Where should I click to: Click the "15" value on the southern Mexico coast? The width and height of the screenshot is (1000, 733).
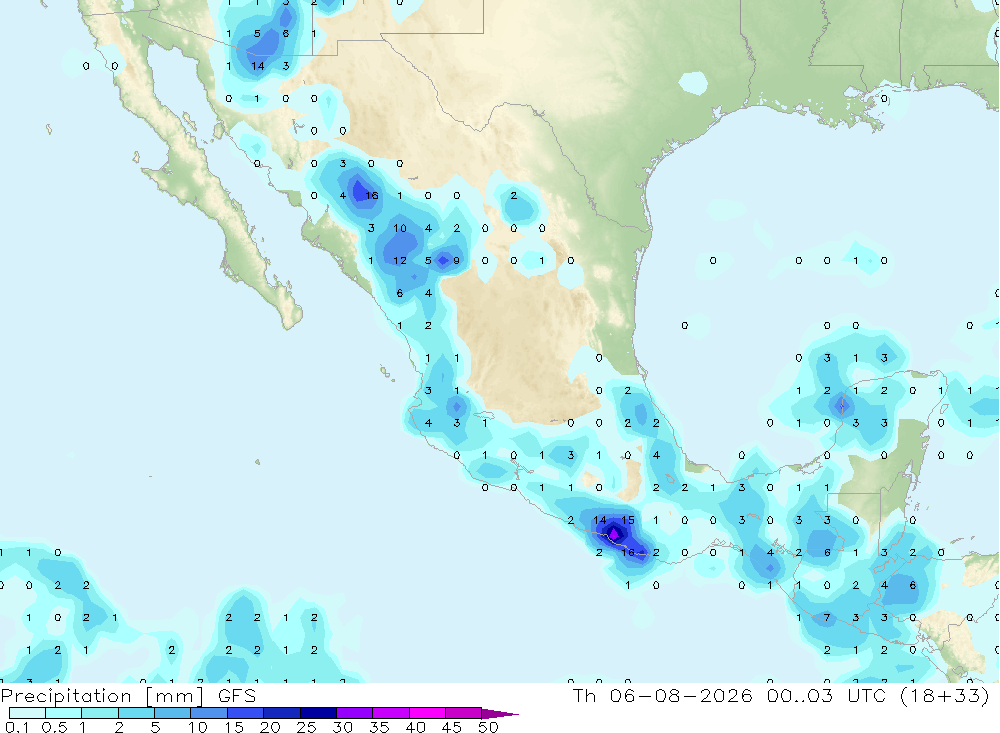(628, 520)
